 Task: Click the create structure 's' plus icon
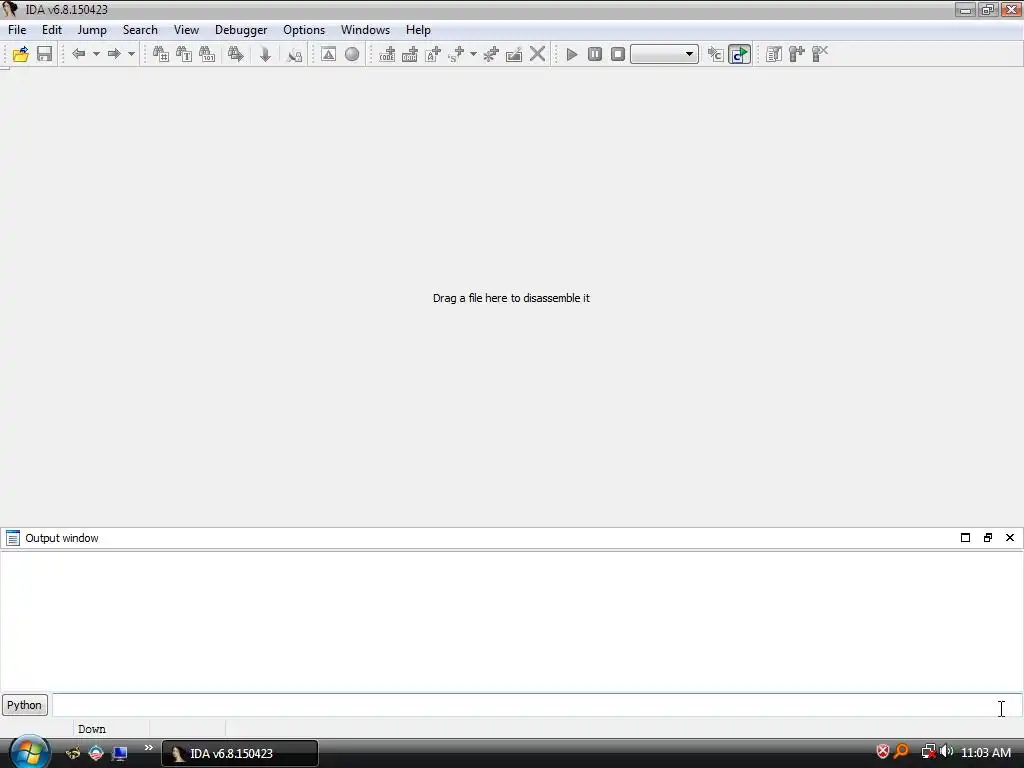tap(456, 54)
